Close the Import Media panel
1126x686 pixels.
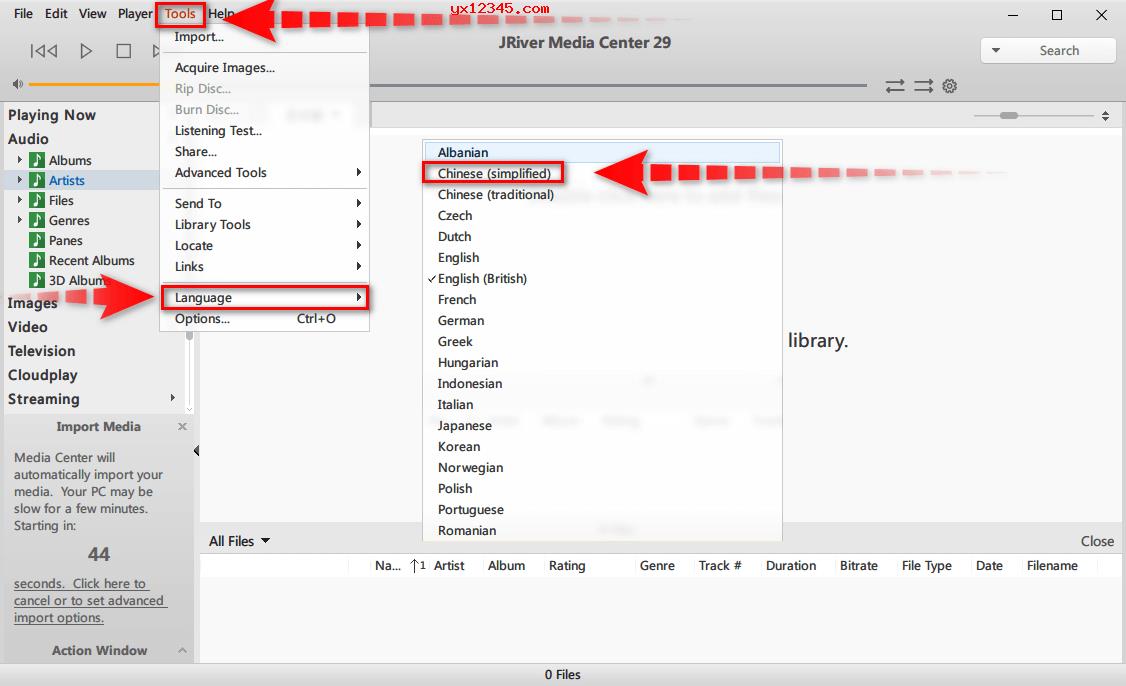click(182, 427)
